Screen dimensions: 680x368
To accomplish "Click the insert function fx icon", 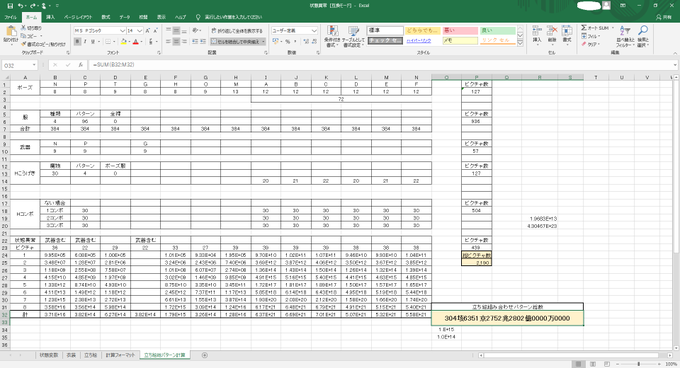I will [x=81, y=65].
